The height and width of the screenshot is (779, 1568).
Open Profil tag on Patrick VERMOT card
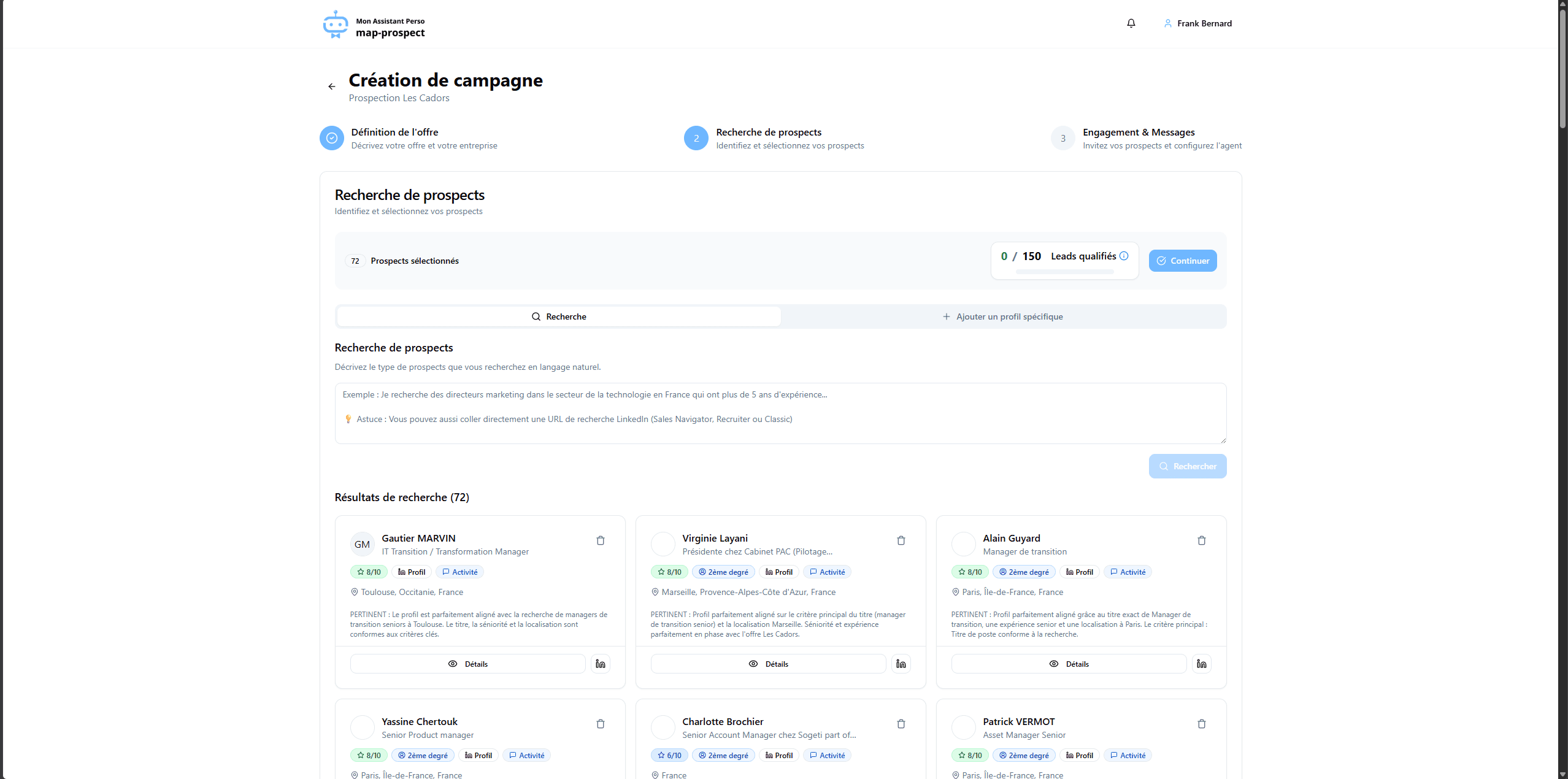1080,755
